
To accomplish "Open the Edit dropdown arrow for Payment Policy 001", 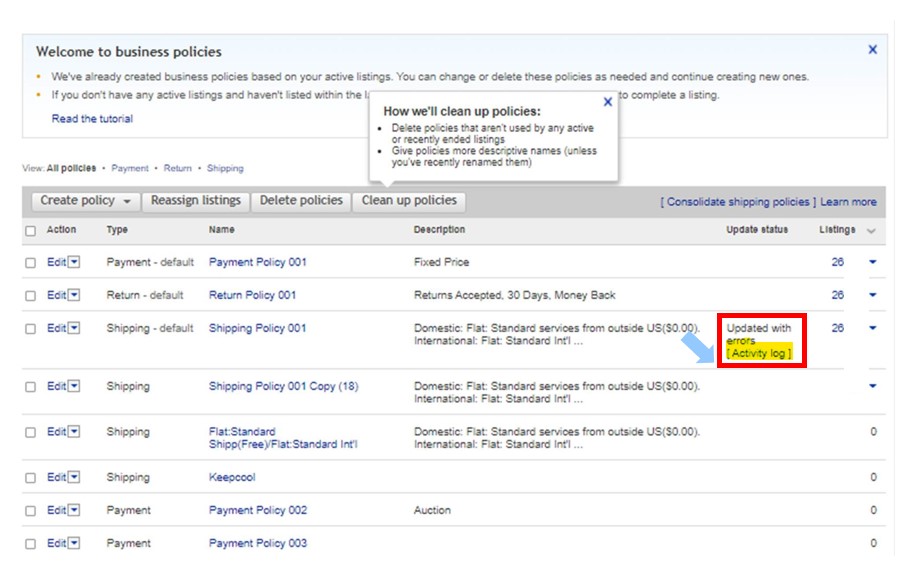I will 74,263.
